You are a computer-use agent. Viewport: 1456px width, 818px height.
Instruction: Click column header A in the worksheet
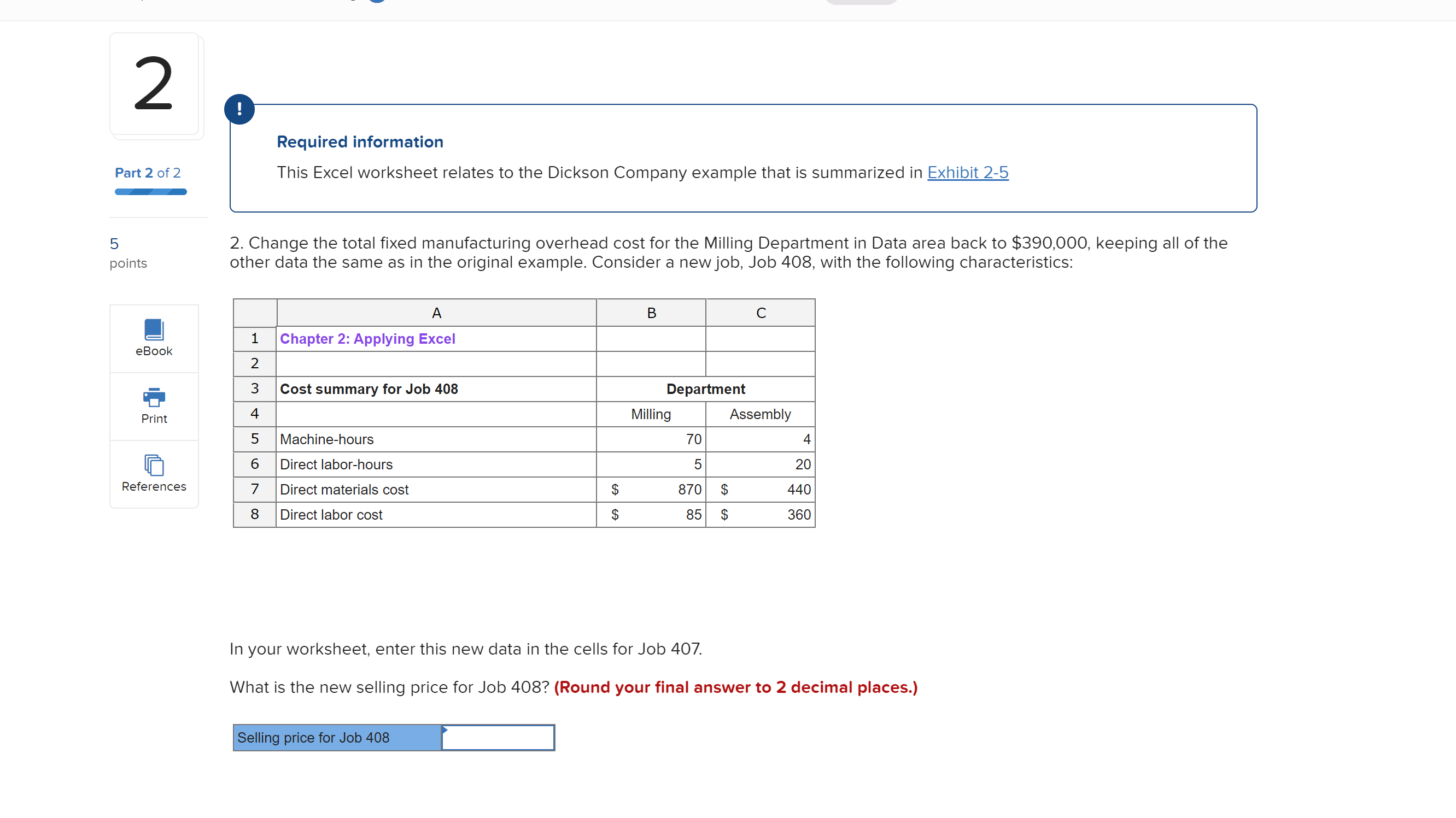pyautogui.click(x=436, y=313)
